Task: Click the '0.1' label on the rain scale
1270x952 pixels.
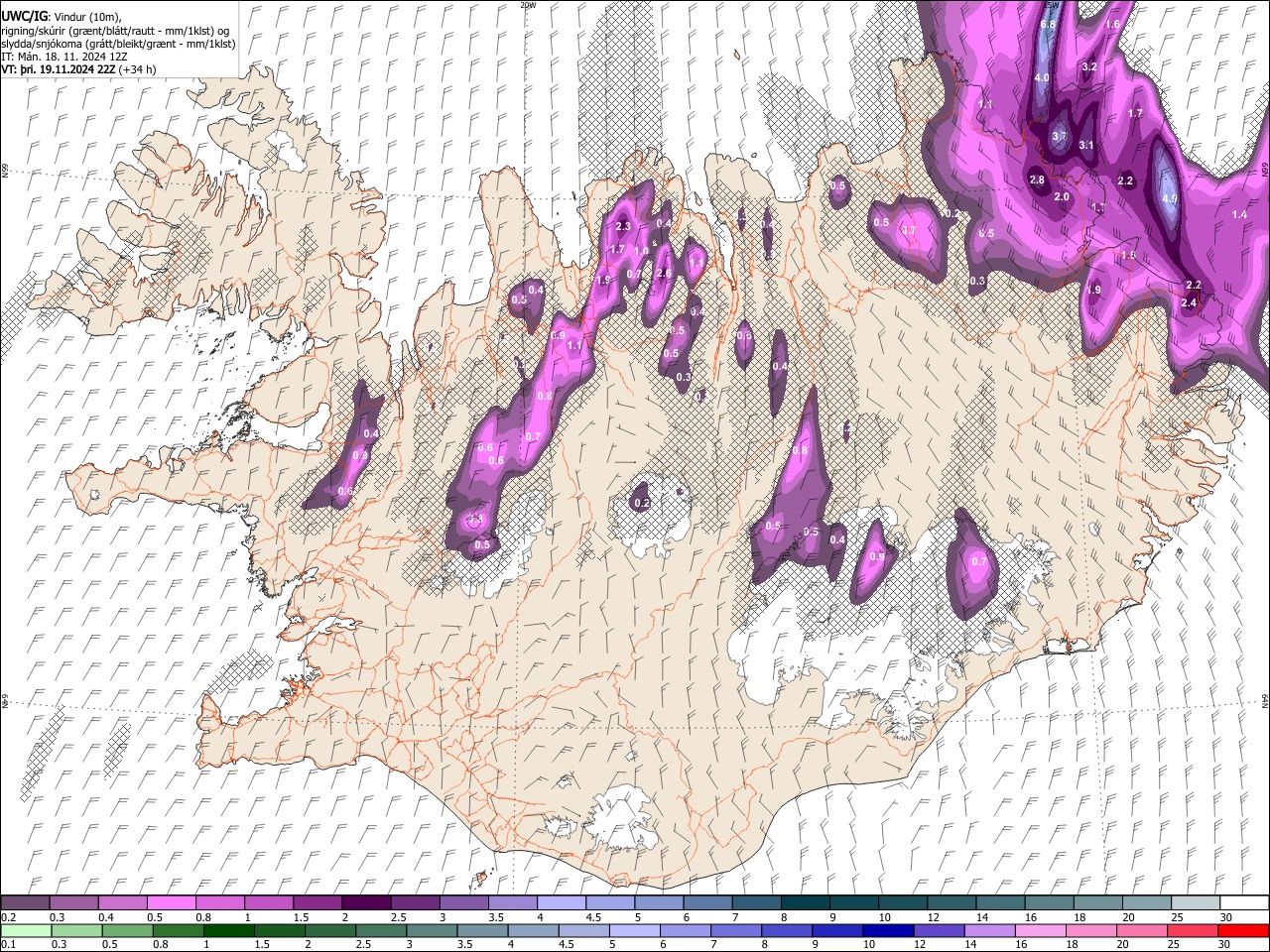Action: tap(9, 945)
